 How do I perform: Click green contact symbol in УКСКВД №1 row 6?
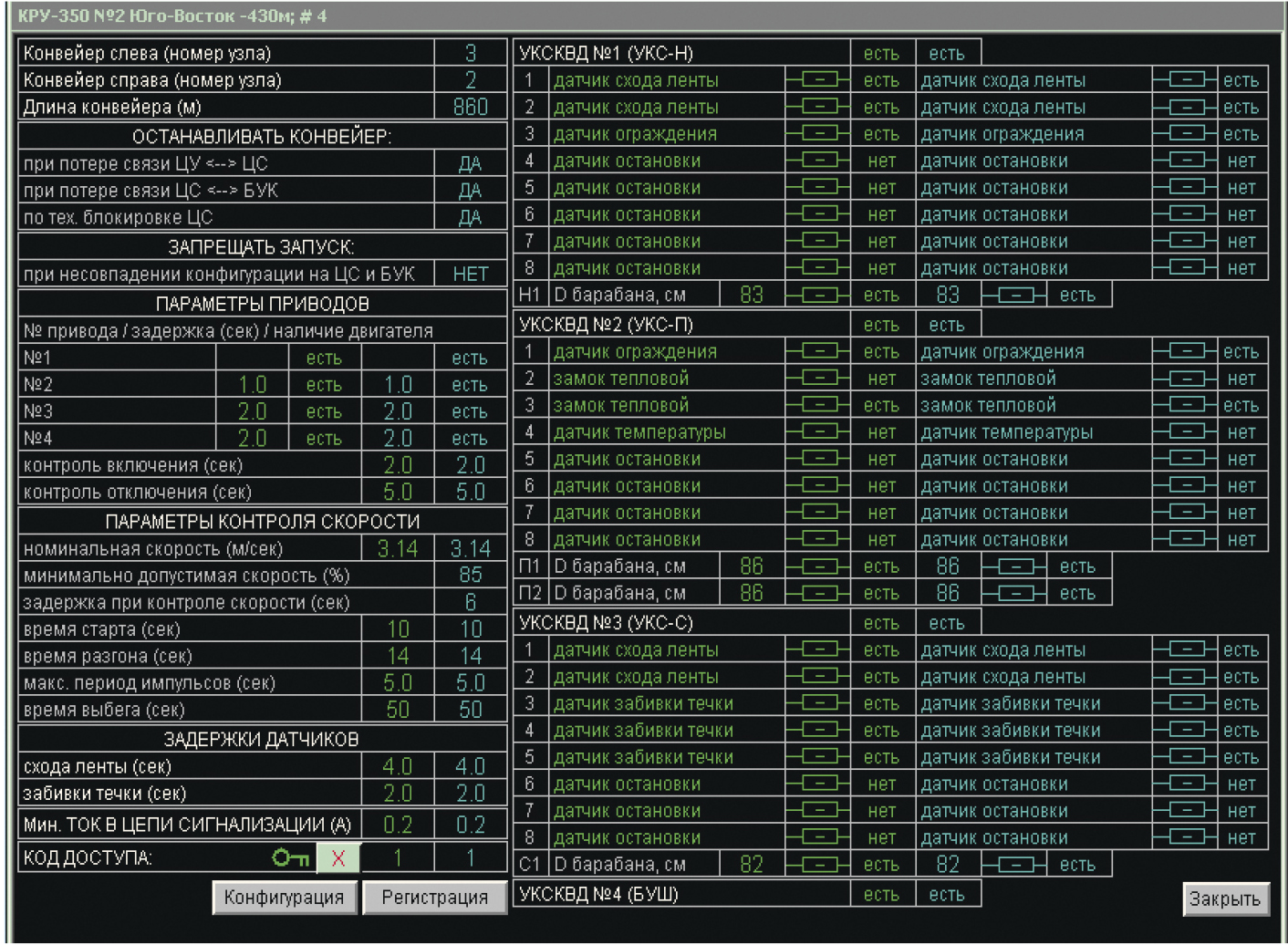click(818, 214)
